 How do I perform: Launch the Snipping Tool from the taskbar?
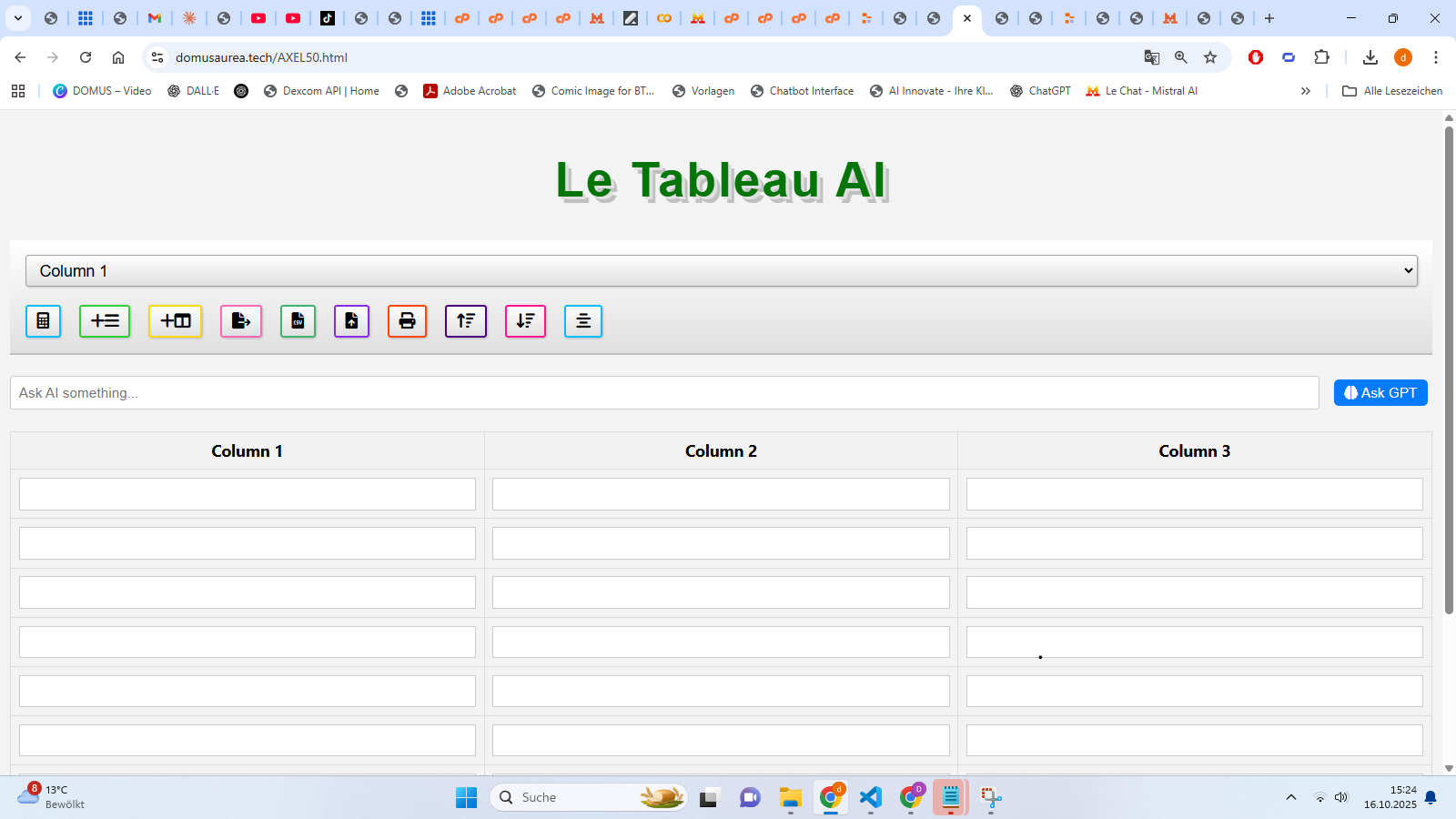pyautogui.click(x=990, y=797)
